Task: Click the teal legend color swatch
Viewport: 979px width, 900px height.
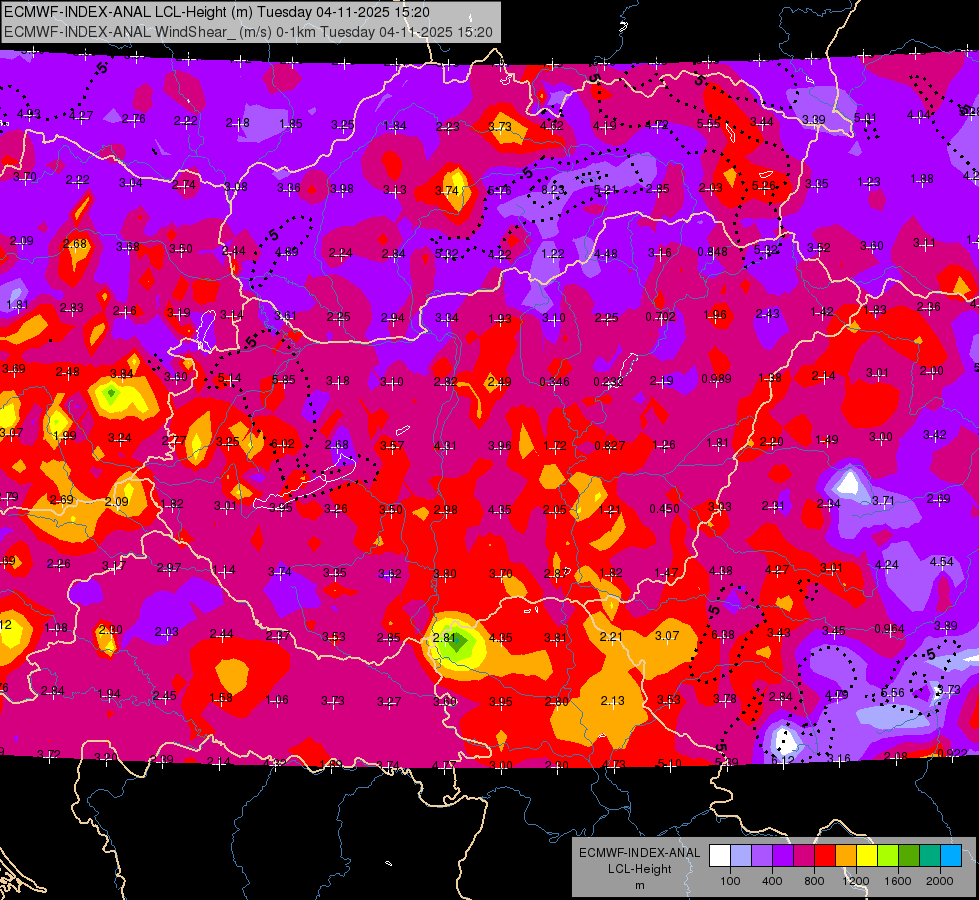Action: click(x=930, y=856)
